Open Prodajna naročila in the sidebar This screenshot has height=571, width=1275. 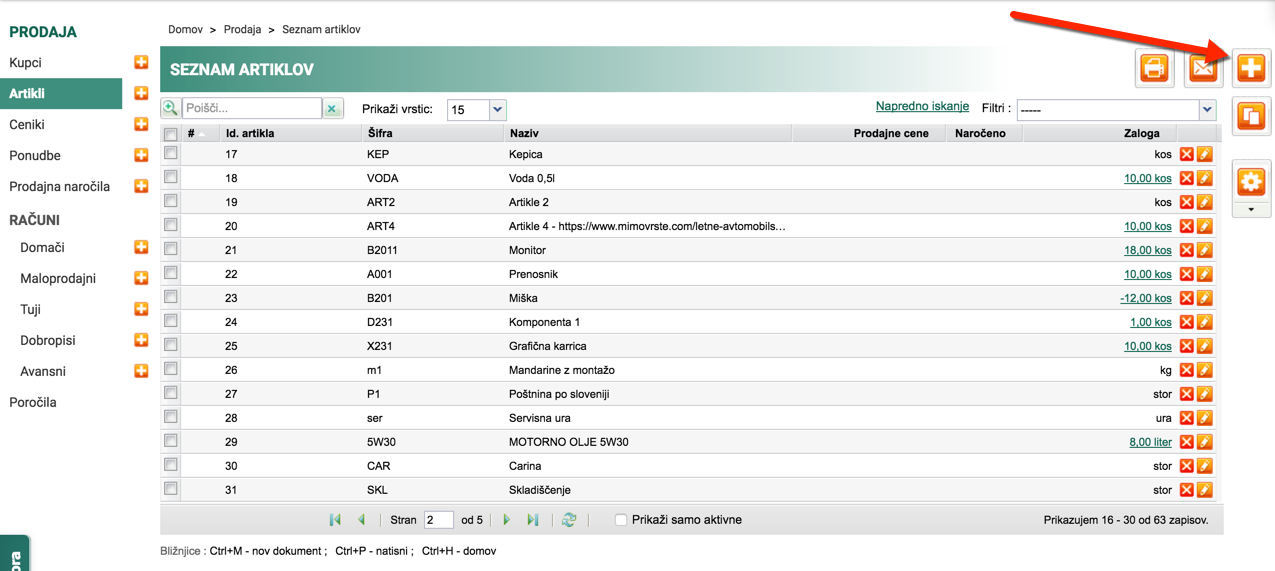pyautogui.click(x=60, y=186)
